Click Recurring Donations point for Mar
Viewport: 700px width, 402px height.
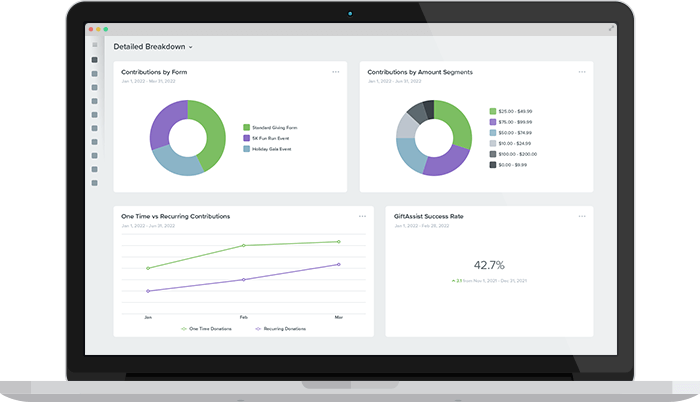click(339, 264)
